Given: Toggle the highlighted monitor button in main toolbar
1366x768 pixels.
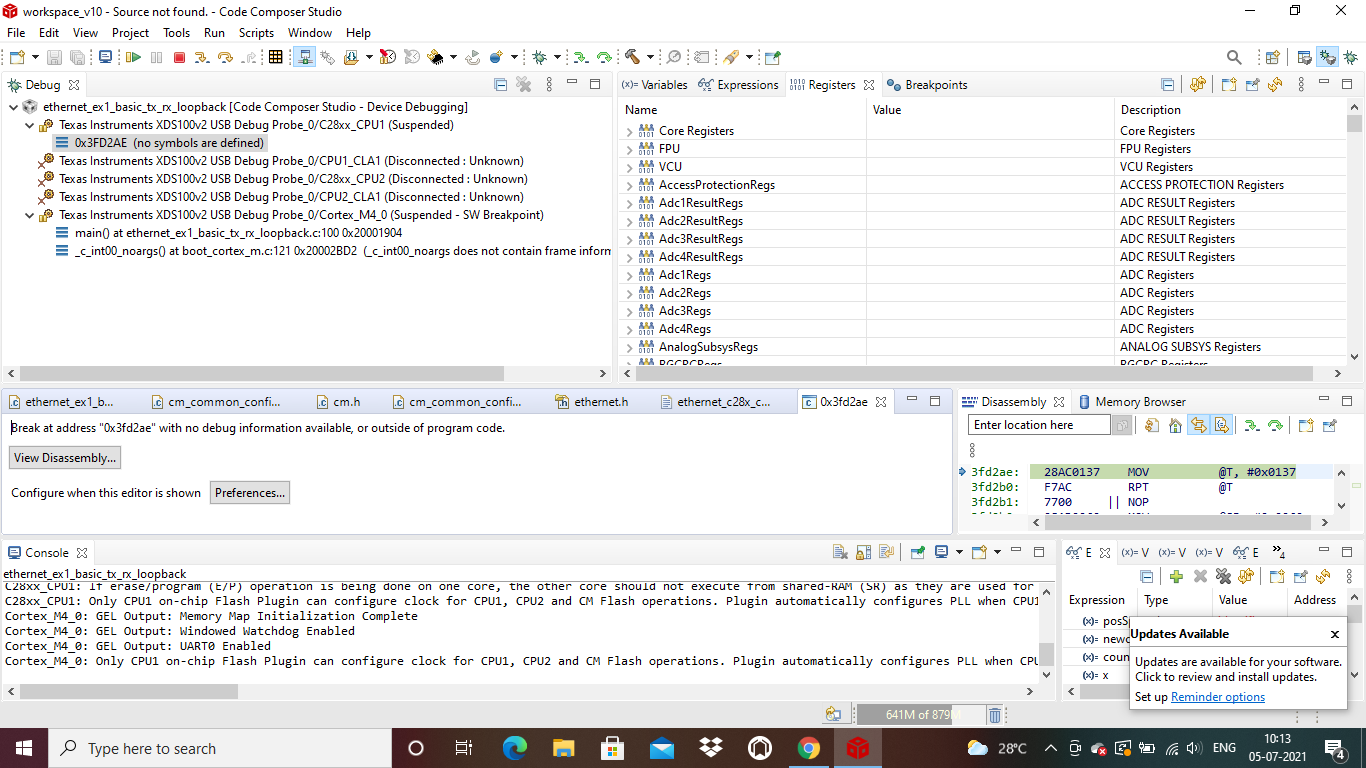Looking at the screenshot, I should 305,58.
